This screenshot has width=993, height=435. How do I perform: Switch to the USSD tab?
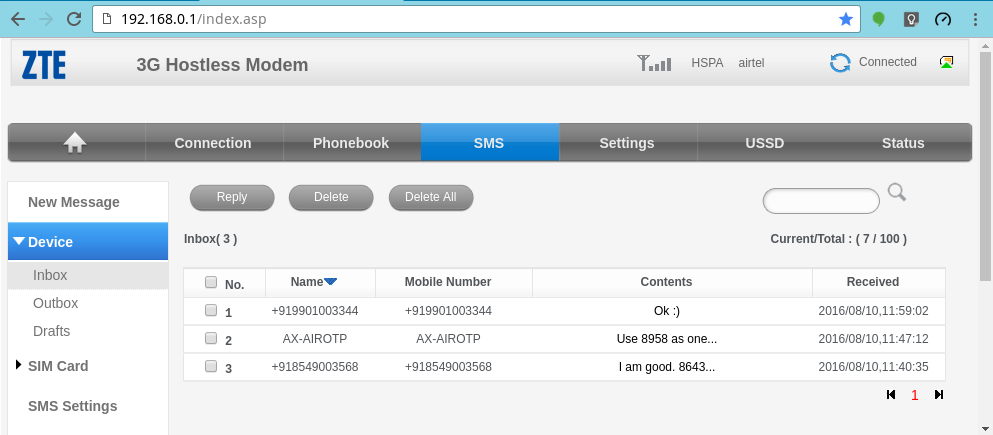[x=765, y=143]
